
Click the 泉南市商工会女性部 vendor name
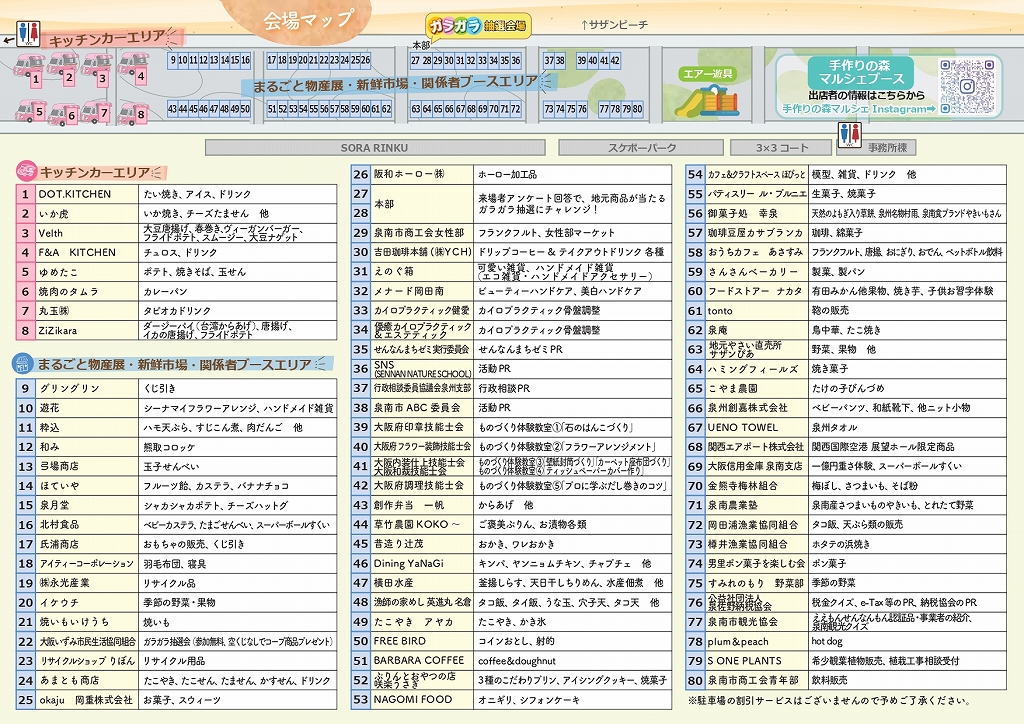[x=419, y=232]
